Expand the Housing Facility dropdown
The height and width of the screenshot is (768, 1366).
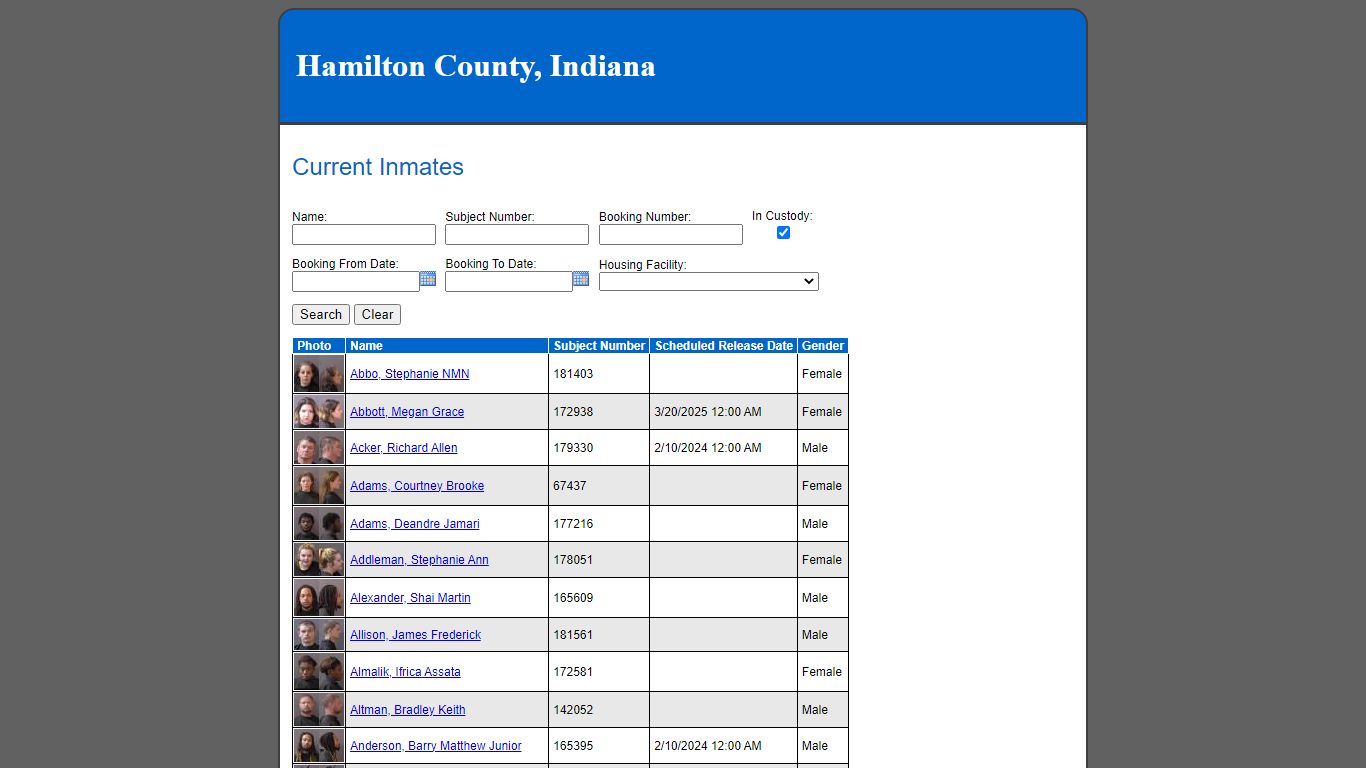coord(709,282)
